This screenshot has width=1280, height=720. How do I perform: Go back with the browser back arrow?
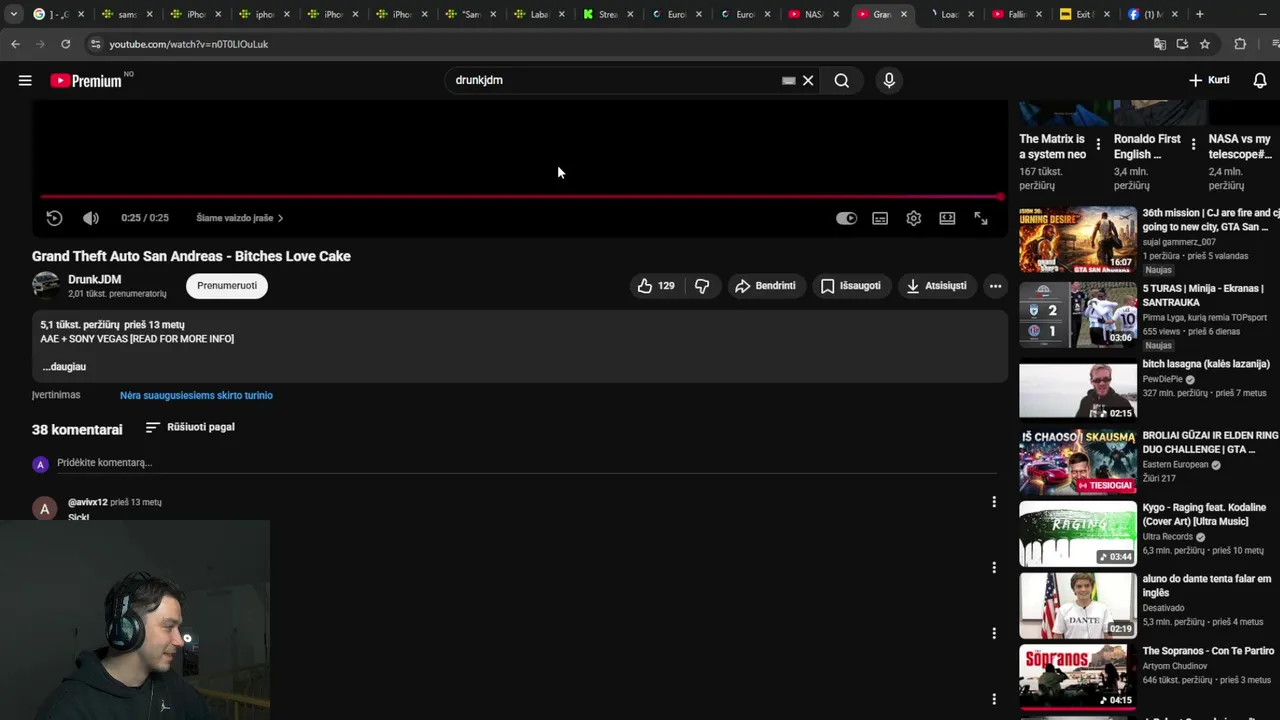tap(15, 44)
